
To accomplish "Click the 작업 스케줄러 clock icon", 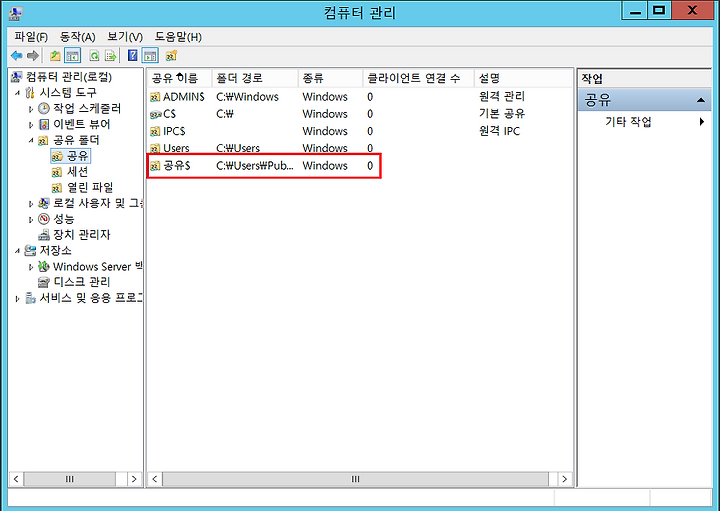I will [44, 109].
